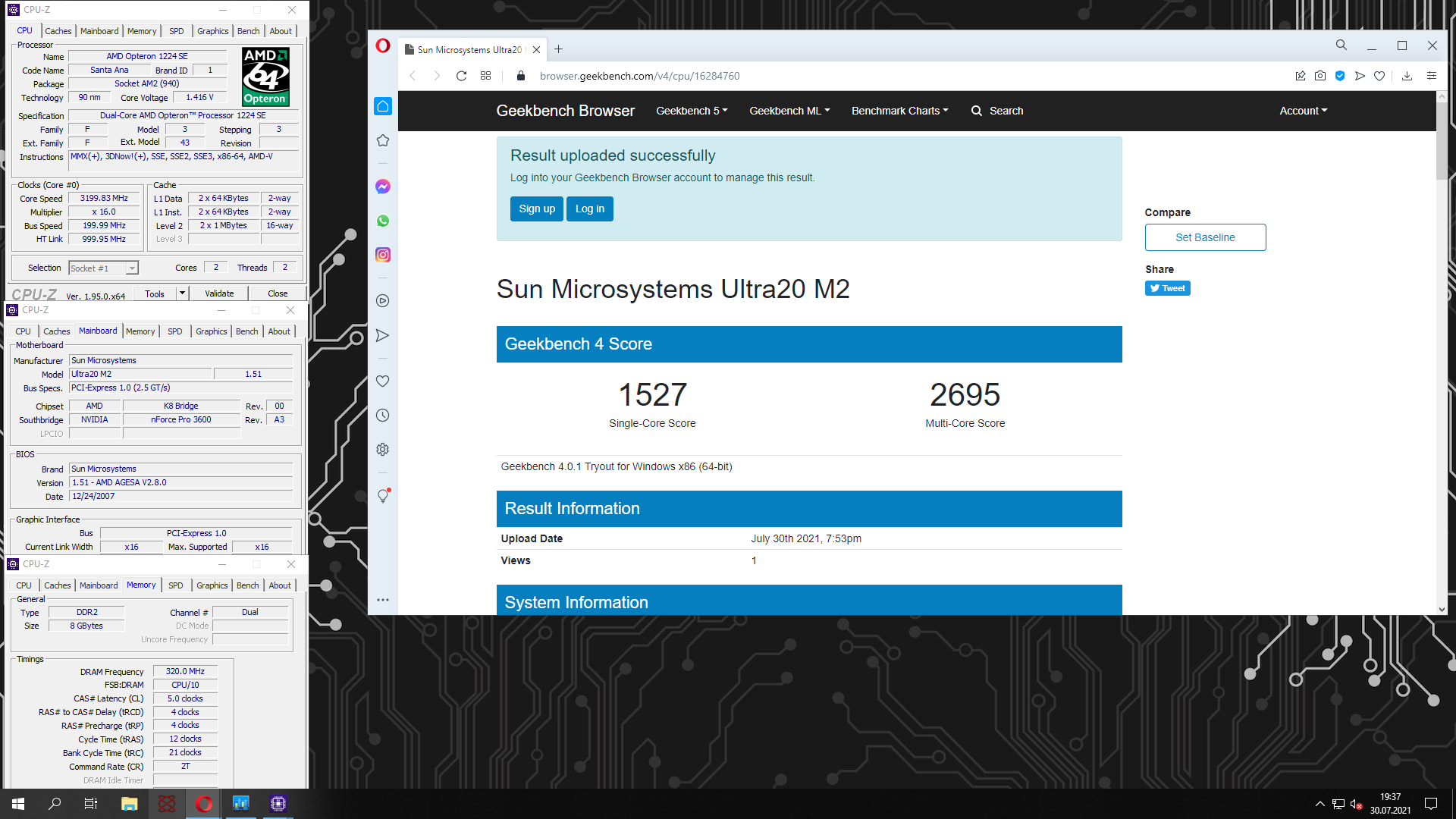Go back to the previous page
This screenshot has height=819, width=1456.
(413, 76)
